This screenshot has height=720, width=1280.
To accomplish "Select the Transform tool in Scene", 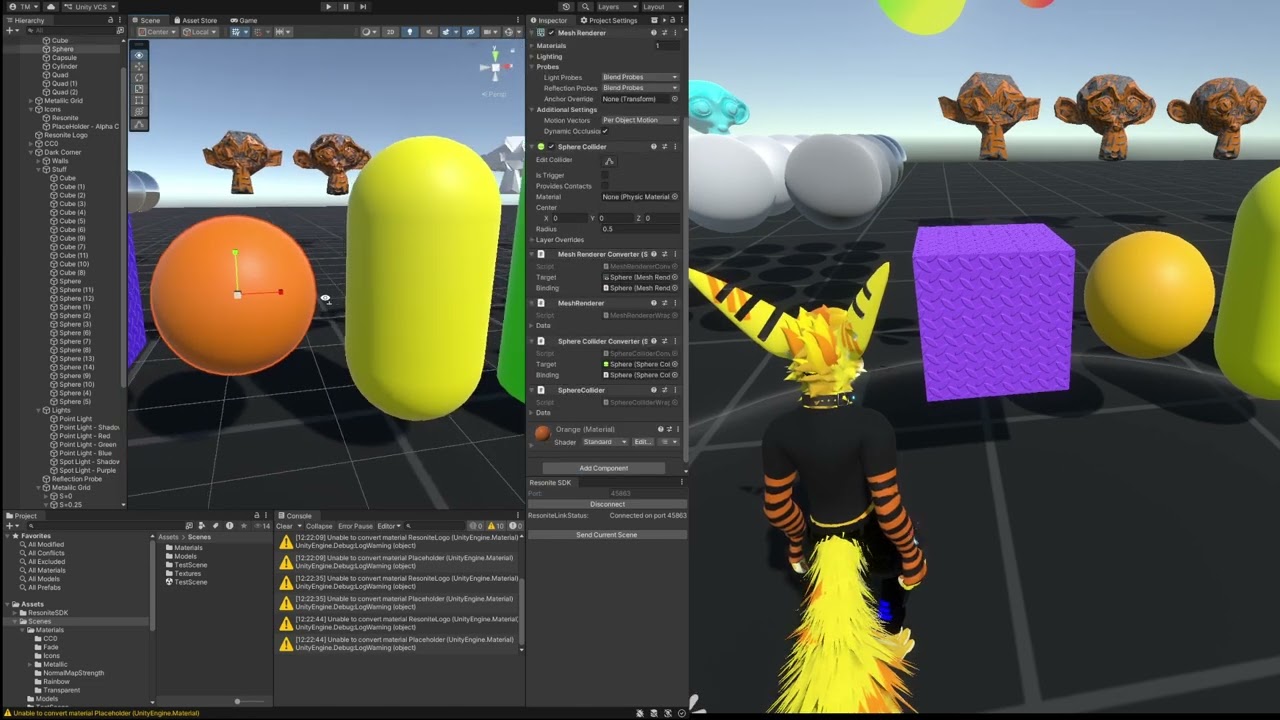I will [139, 112].
